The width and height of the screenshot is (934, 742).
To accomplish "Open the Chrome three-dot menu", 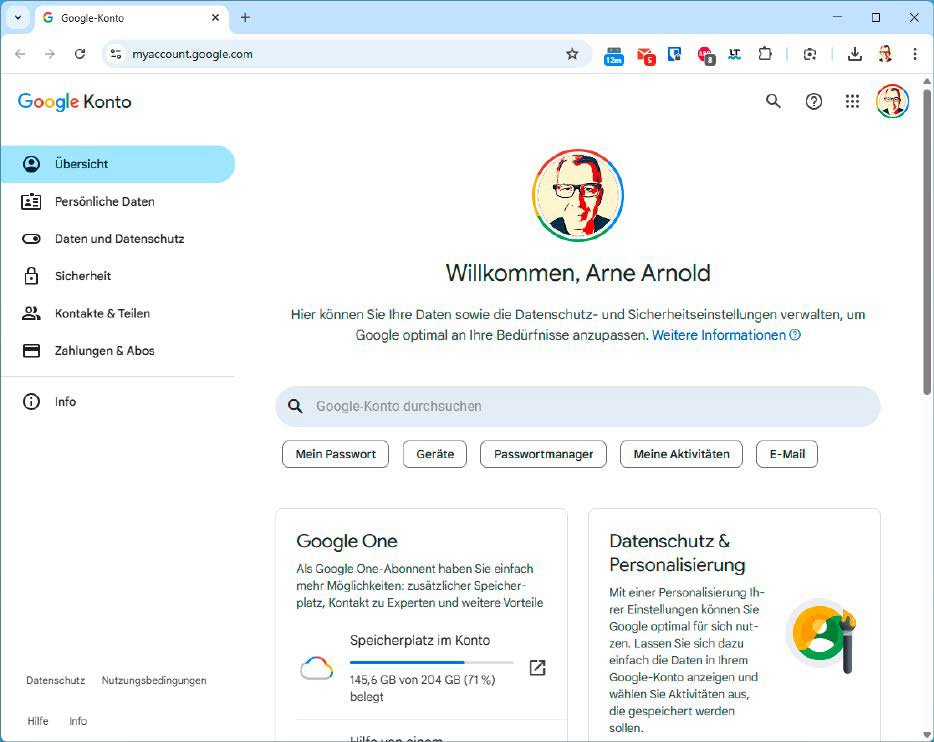I will (915, 54).
